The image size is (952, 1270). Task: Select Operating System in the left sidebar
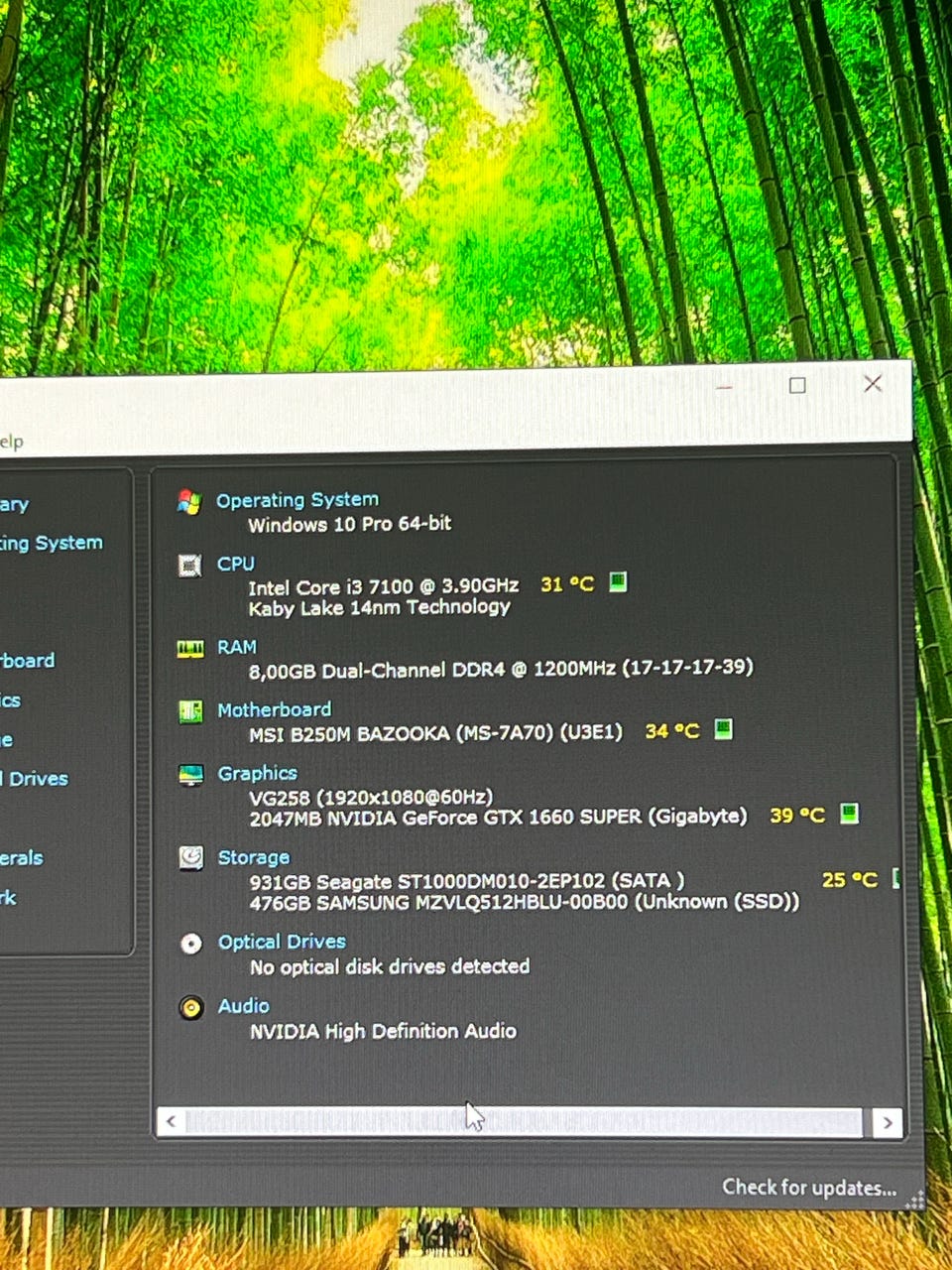tap(52, 543)
